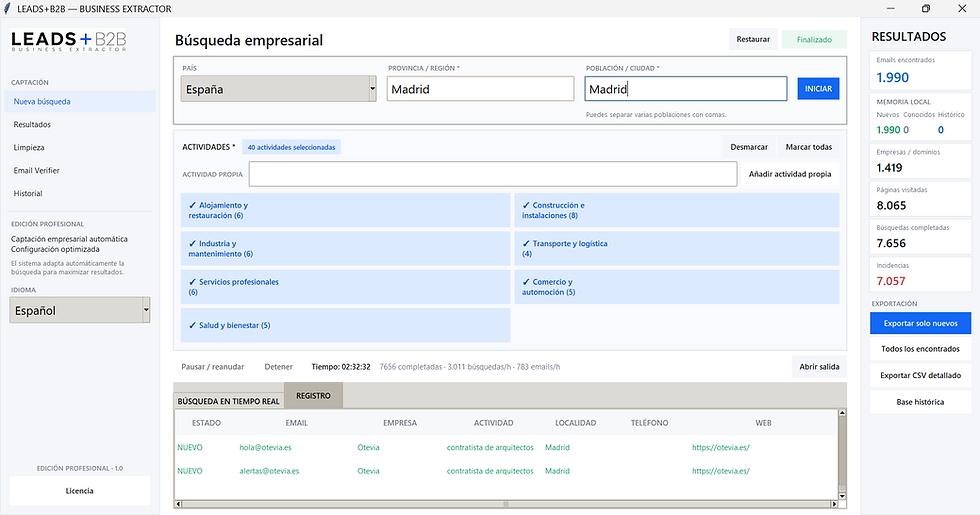Click Todos los encontrados export button

[x=921, y=349]
